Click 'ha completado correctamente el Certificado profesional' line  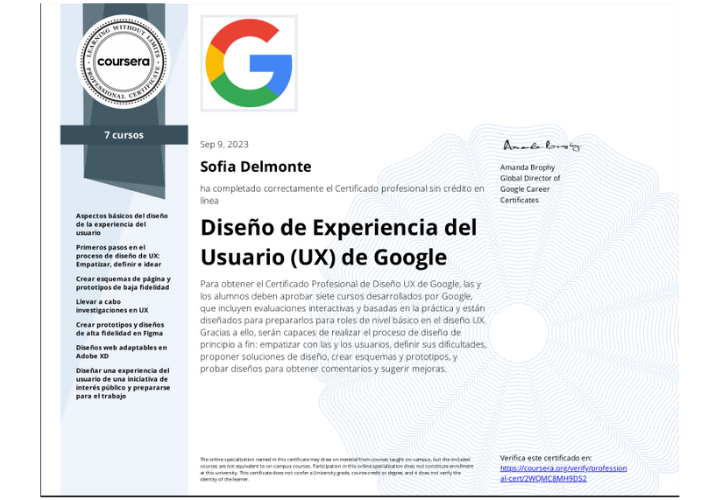pyautogui.click(x=342, y=194)
